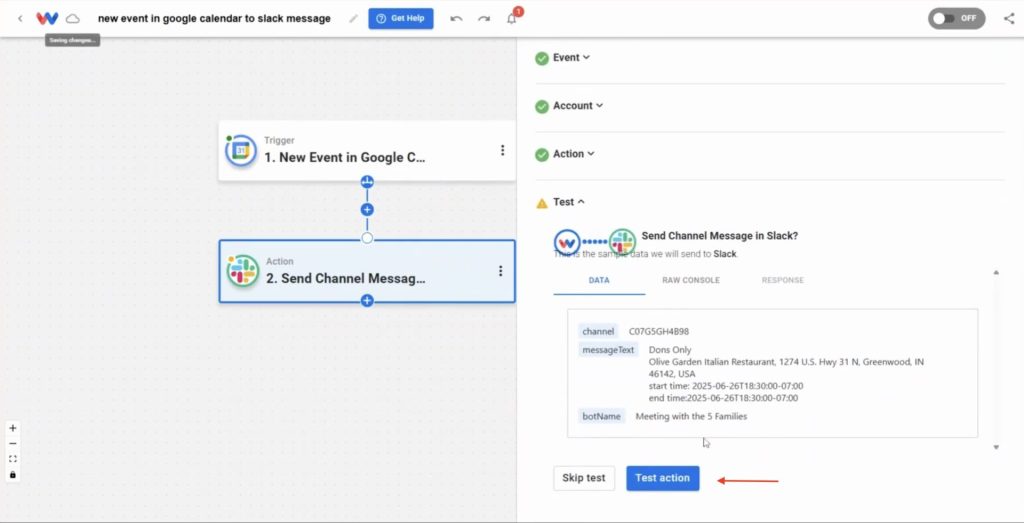
Task: Switch to the RESPONSE tab
Action: (x=782, y=280)
